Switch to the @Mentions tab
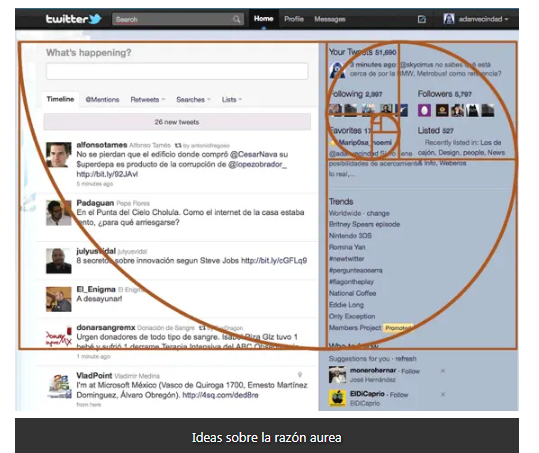Screen dimensions: 539x453 point(102,100)
